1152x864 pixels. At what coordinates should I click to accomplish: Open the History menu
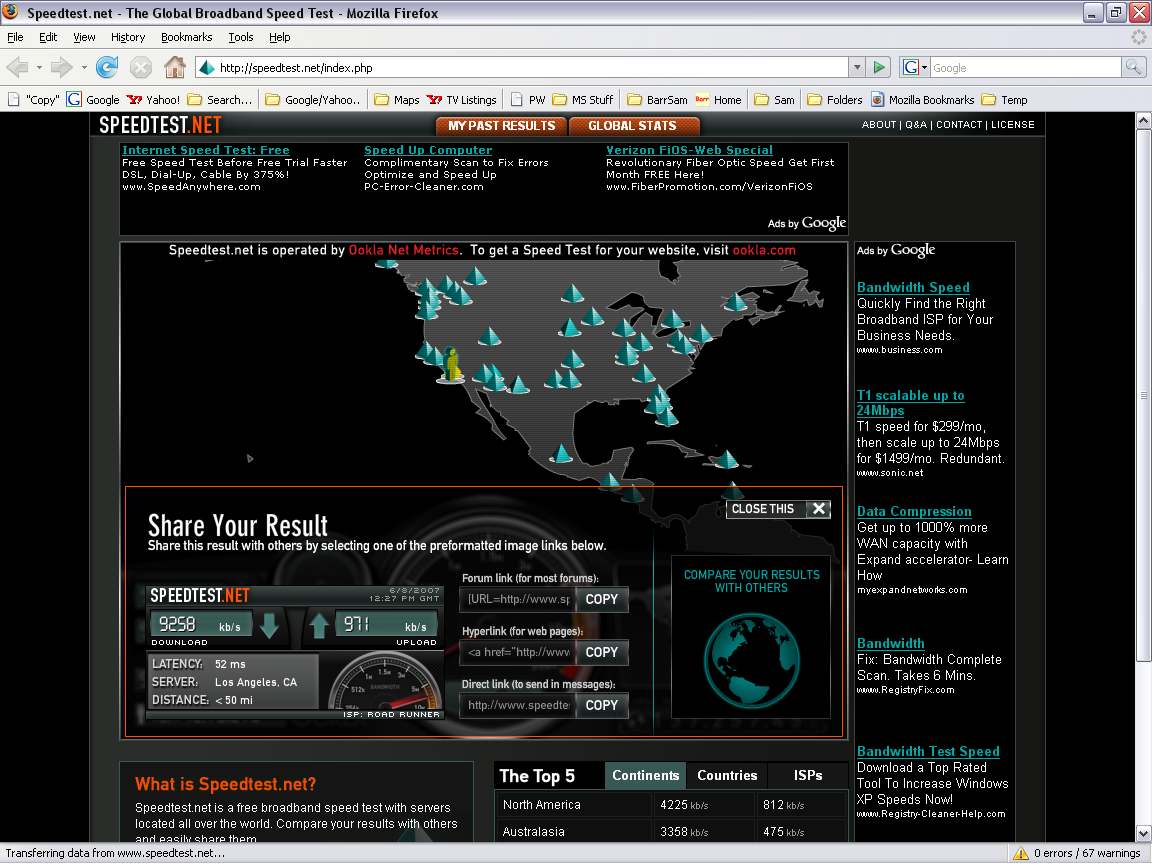click(128, 37)
